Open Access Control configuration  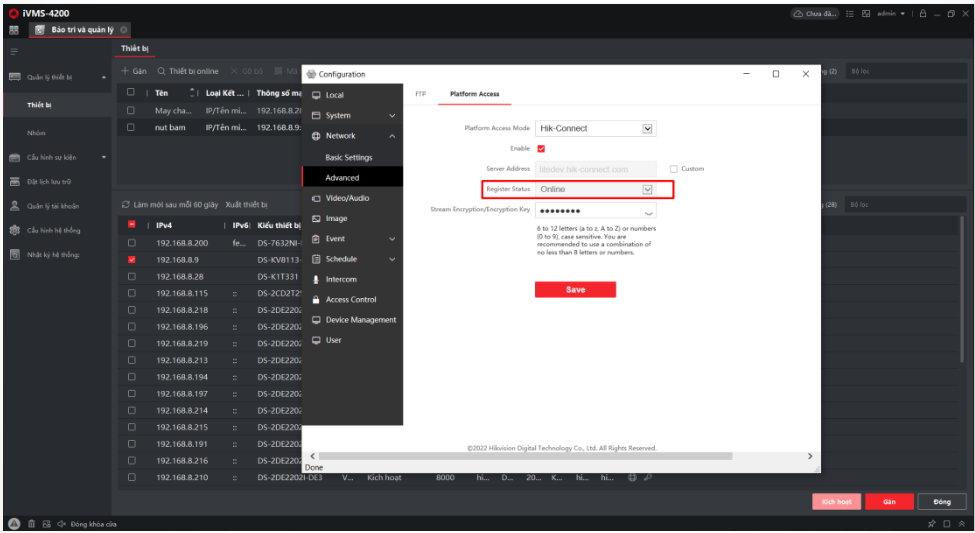pos(350,299)
